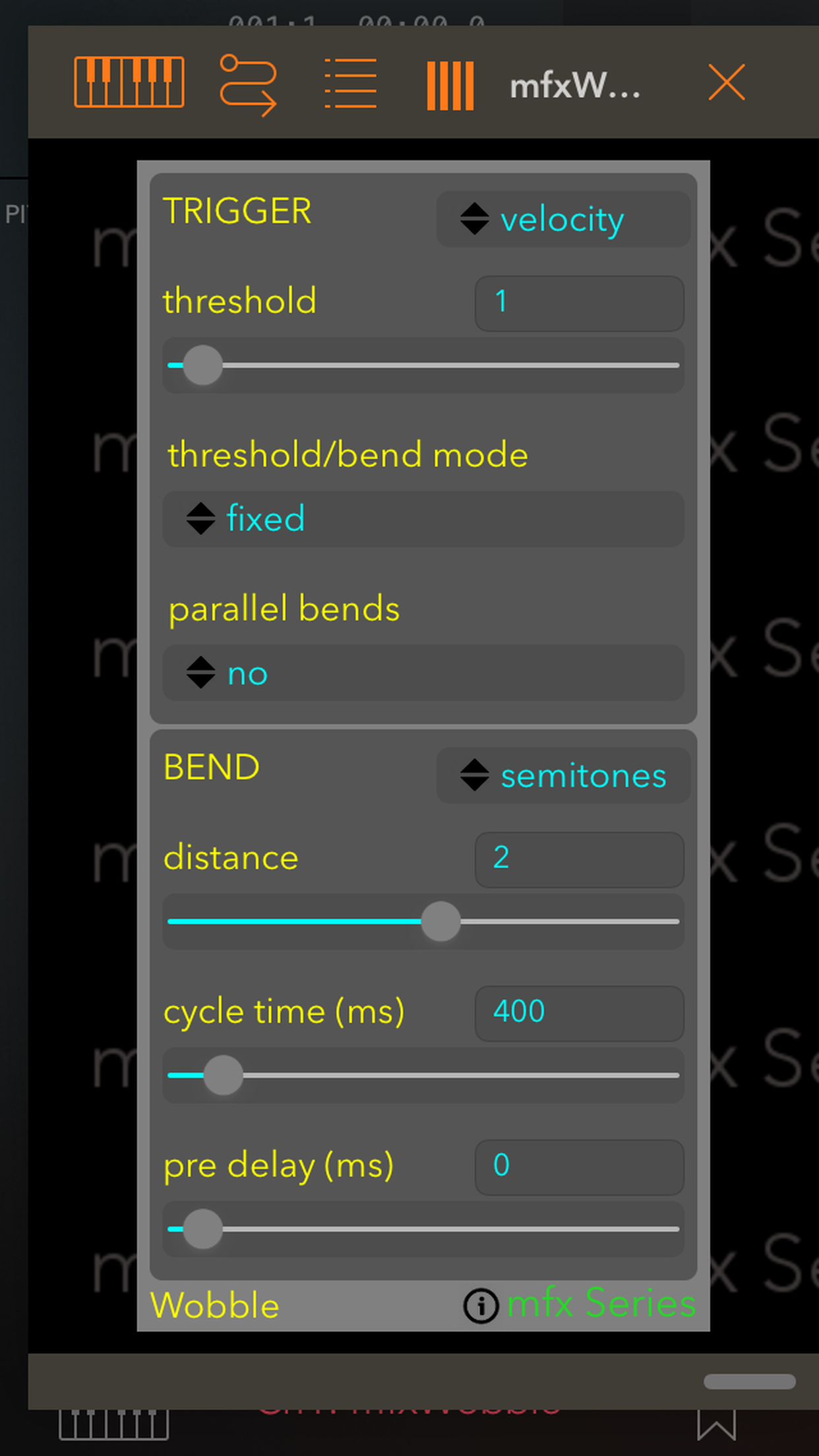Click the cycle time value field
This screenshot has width=819, height=1456.
coord(579,1013)
